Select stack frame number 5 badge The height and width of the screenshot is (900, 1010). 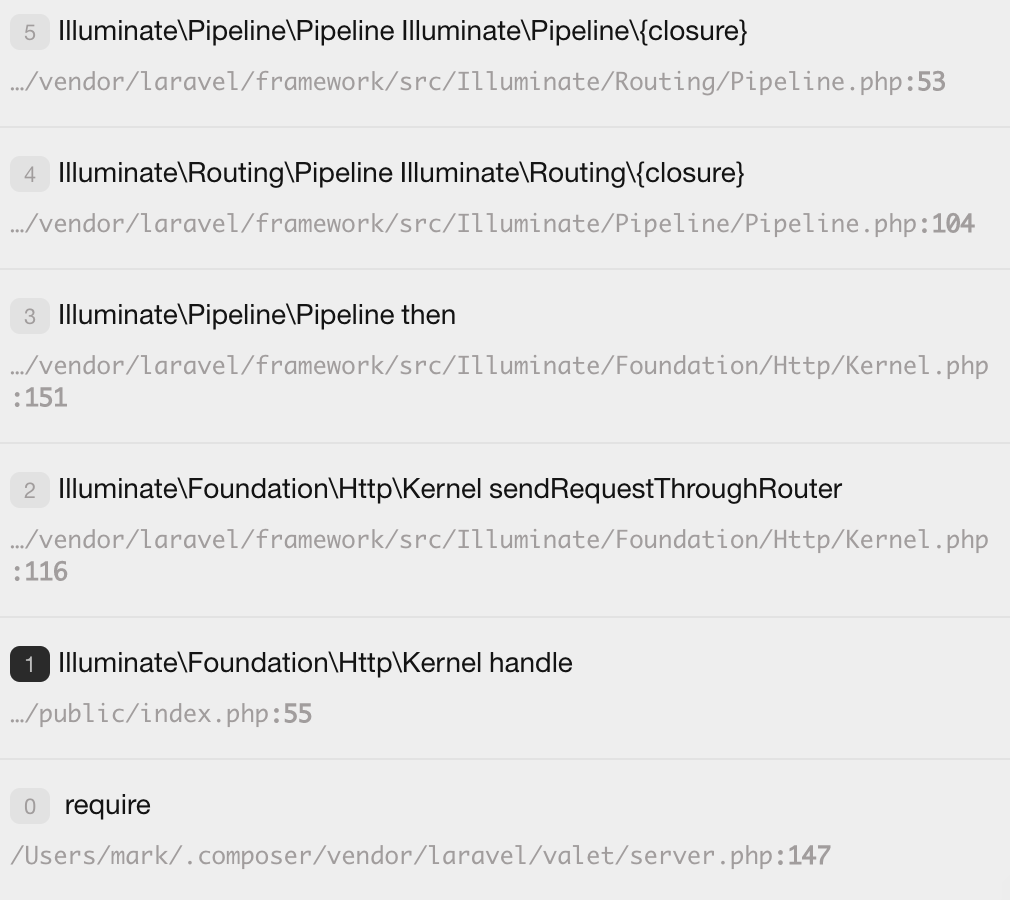[29, 32]
